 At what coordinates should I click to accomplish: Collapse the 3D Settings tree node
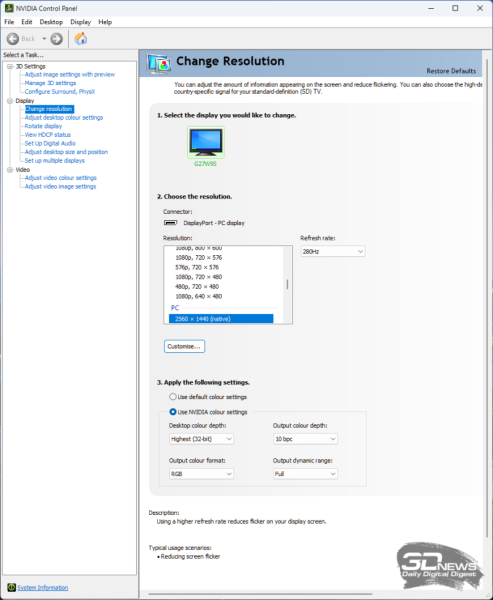[x=10, y=67]
